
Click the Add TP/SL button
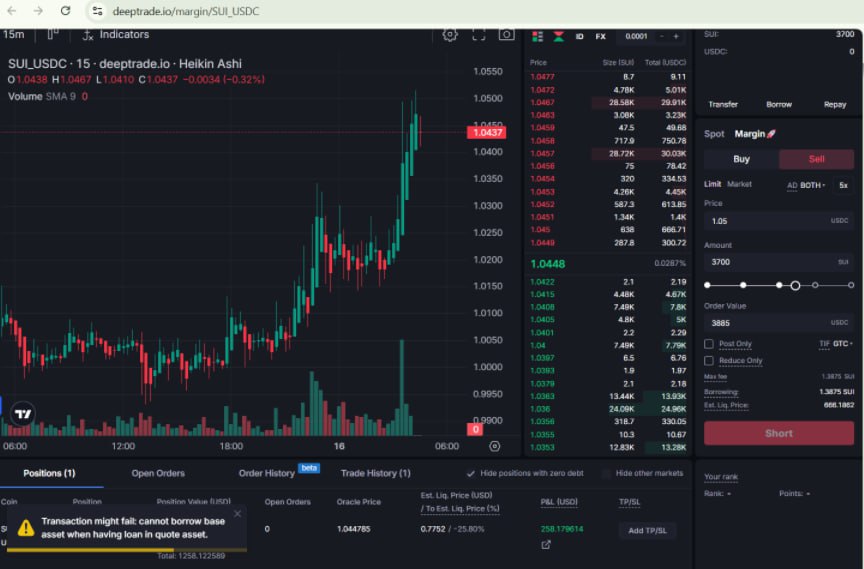647,530
